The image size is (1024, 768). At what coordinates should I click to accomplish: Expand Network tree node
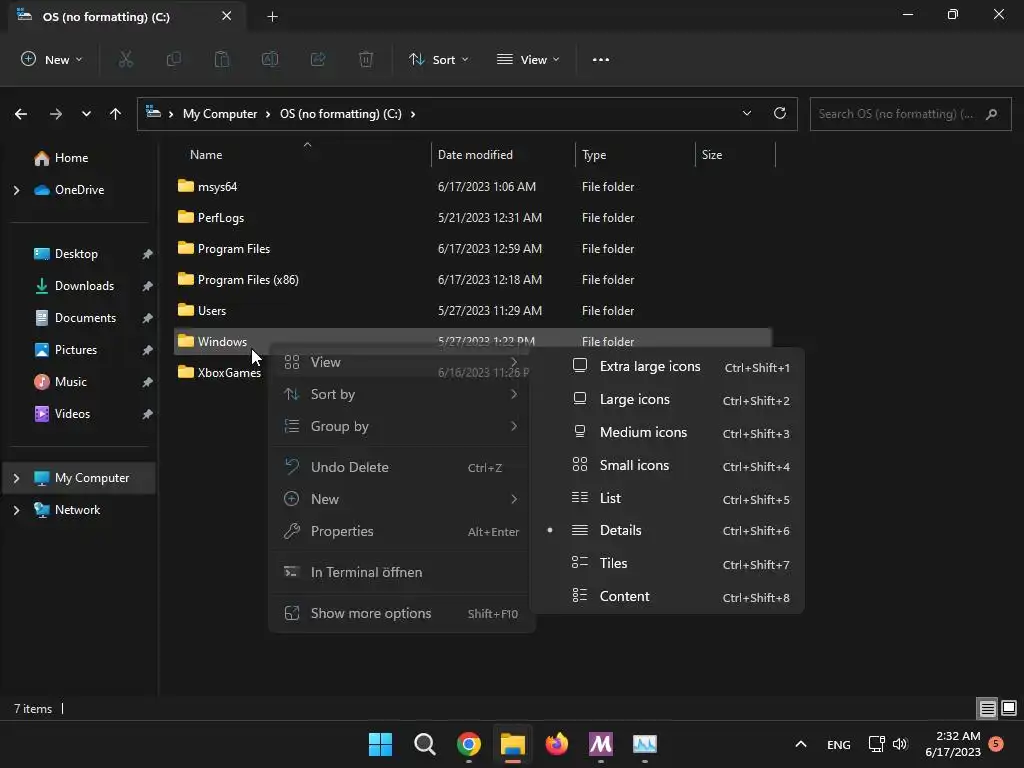(16, 510)
